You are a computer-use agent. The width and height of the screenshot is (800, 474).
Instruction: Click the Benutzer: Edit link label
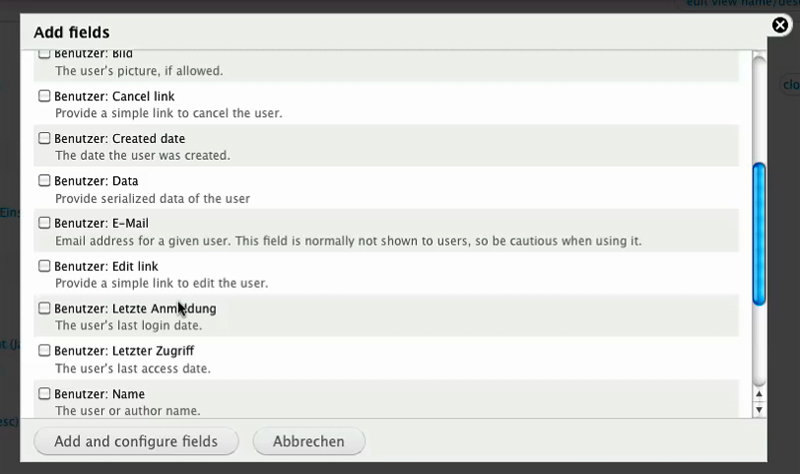click(107, 266)
